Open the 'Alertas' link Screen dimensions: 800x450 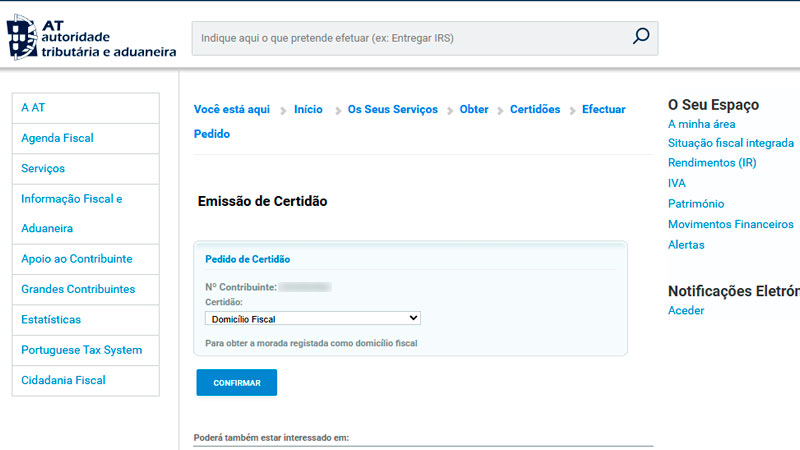(x=686, y=245)
